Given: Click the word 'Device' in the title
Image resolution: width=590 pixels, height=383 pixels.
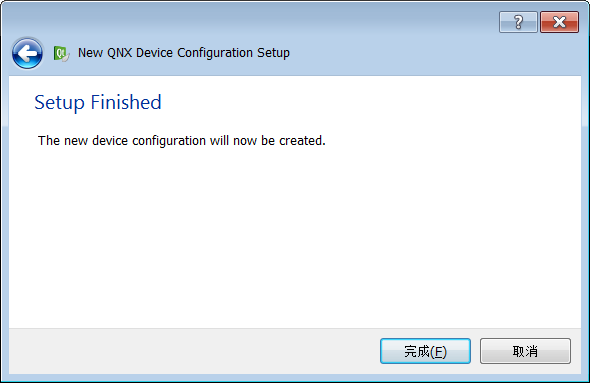Looking at the screenshot, I should pyautogui.click(x=155, y=53).
